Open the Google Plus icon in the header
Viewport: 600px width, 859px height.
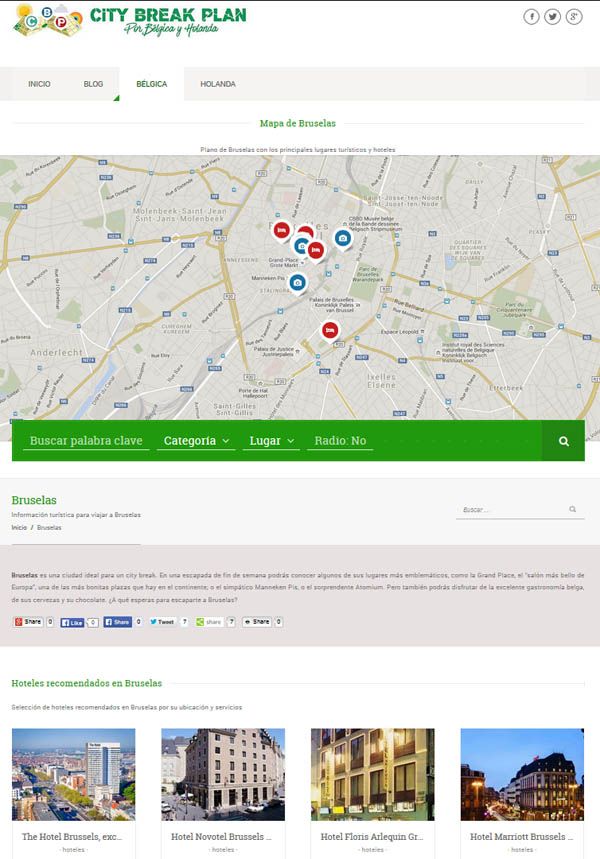point(574,17)
